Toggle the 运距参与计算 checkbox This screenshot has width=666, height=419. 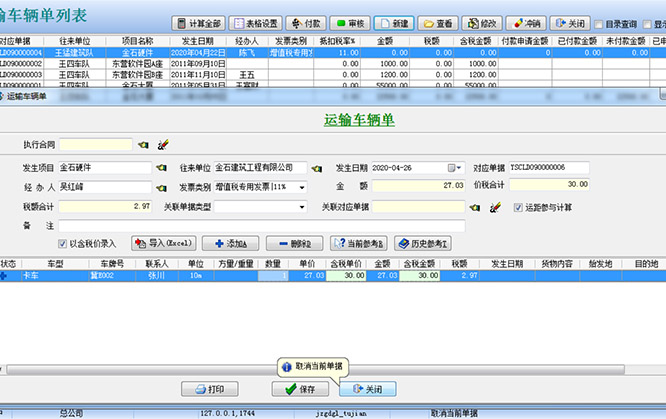[518, 207]
